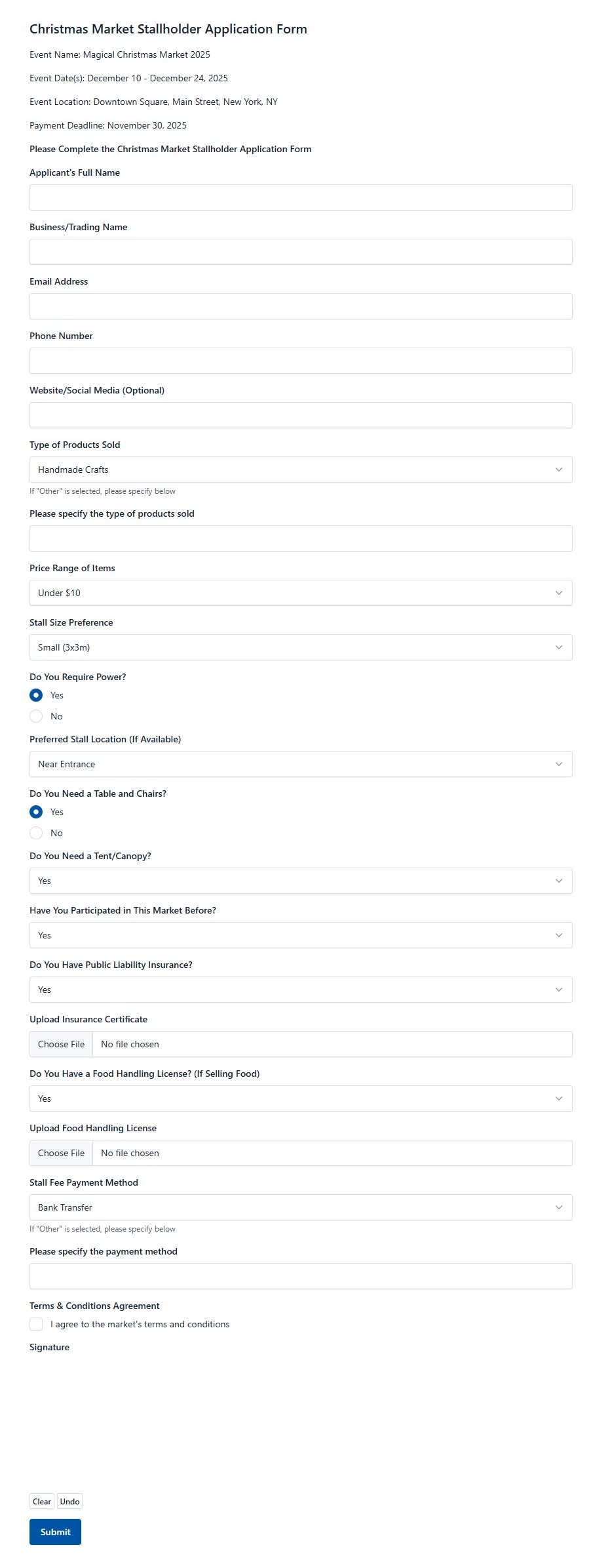
Task: Expand the Price Range of Items dropdown
Action: pyautogui.click(x=301, y=593)
